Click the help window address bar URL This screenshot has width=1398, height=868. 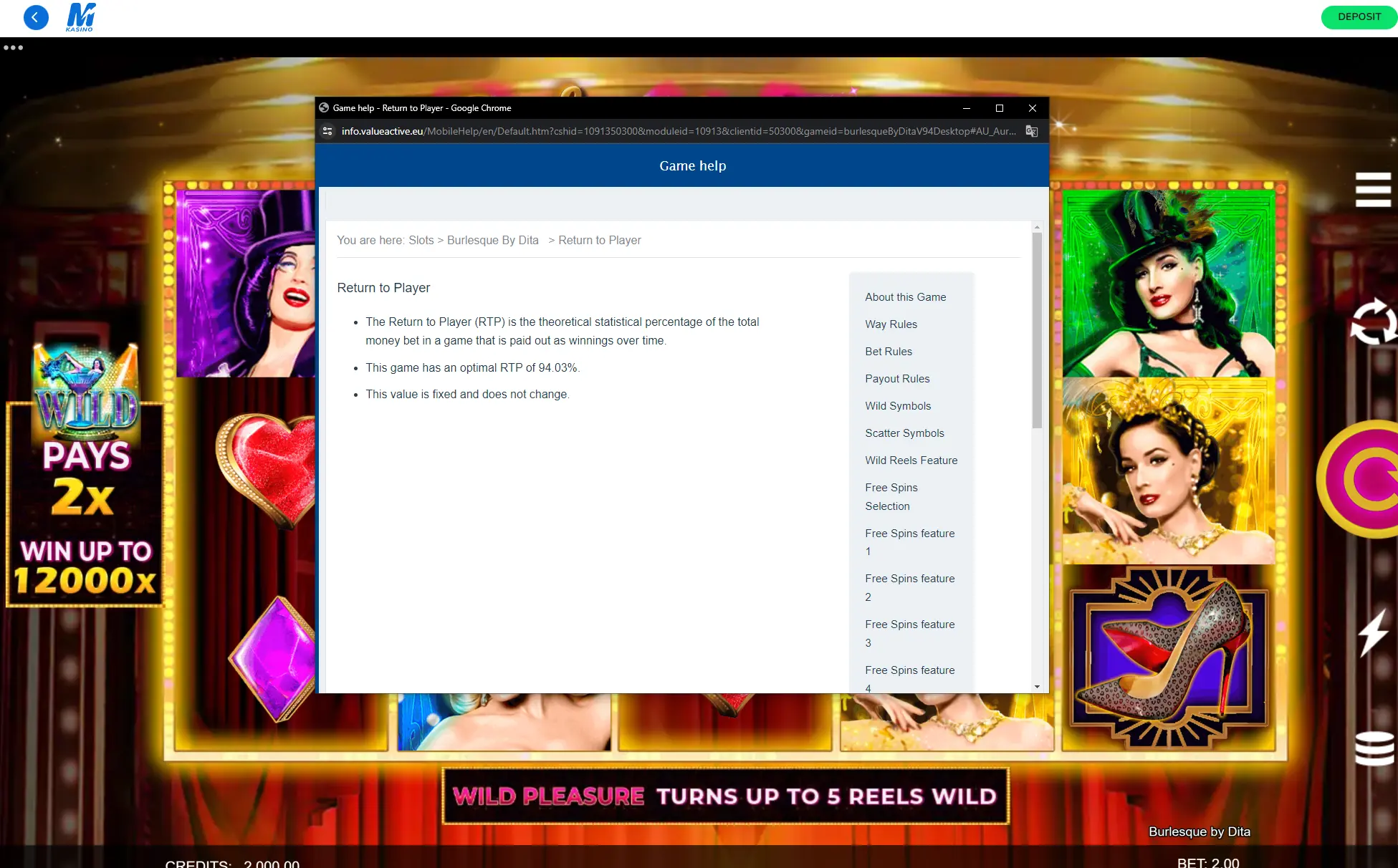point(678,131)
